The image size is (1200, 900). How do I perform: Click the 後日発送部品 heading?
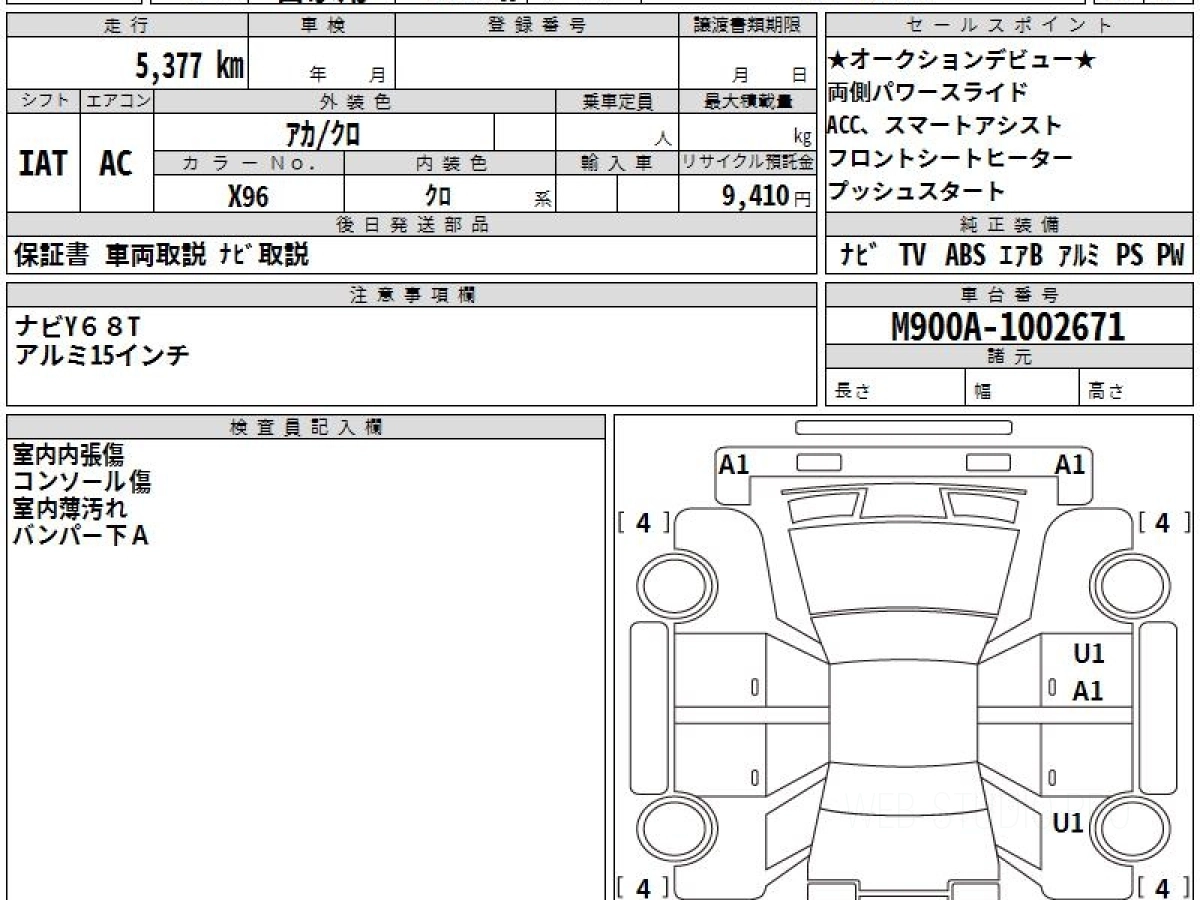pos(411,225)
